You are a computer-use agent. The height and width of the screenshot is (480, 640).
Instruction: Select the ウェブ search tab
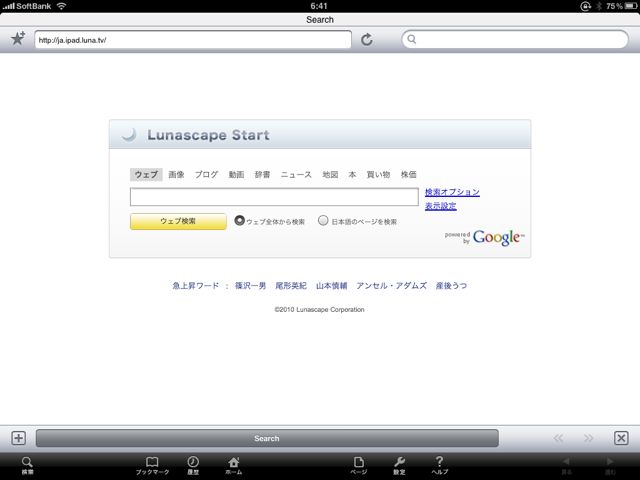146,175
